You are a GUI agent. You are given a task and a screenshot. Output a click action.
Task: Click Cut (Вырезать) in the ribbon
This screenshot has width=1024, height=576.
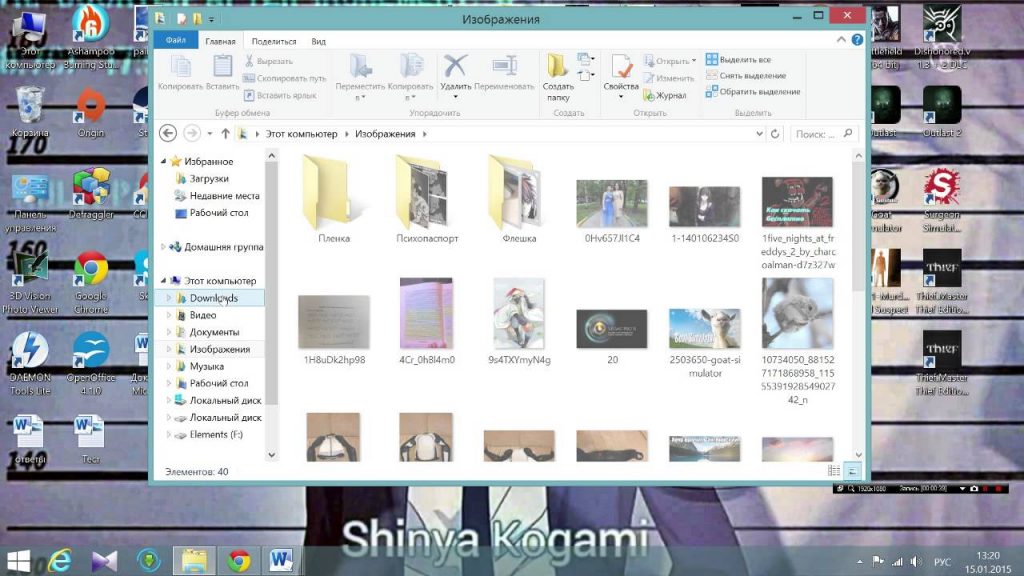click(268, 61)
